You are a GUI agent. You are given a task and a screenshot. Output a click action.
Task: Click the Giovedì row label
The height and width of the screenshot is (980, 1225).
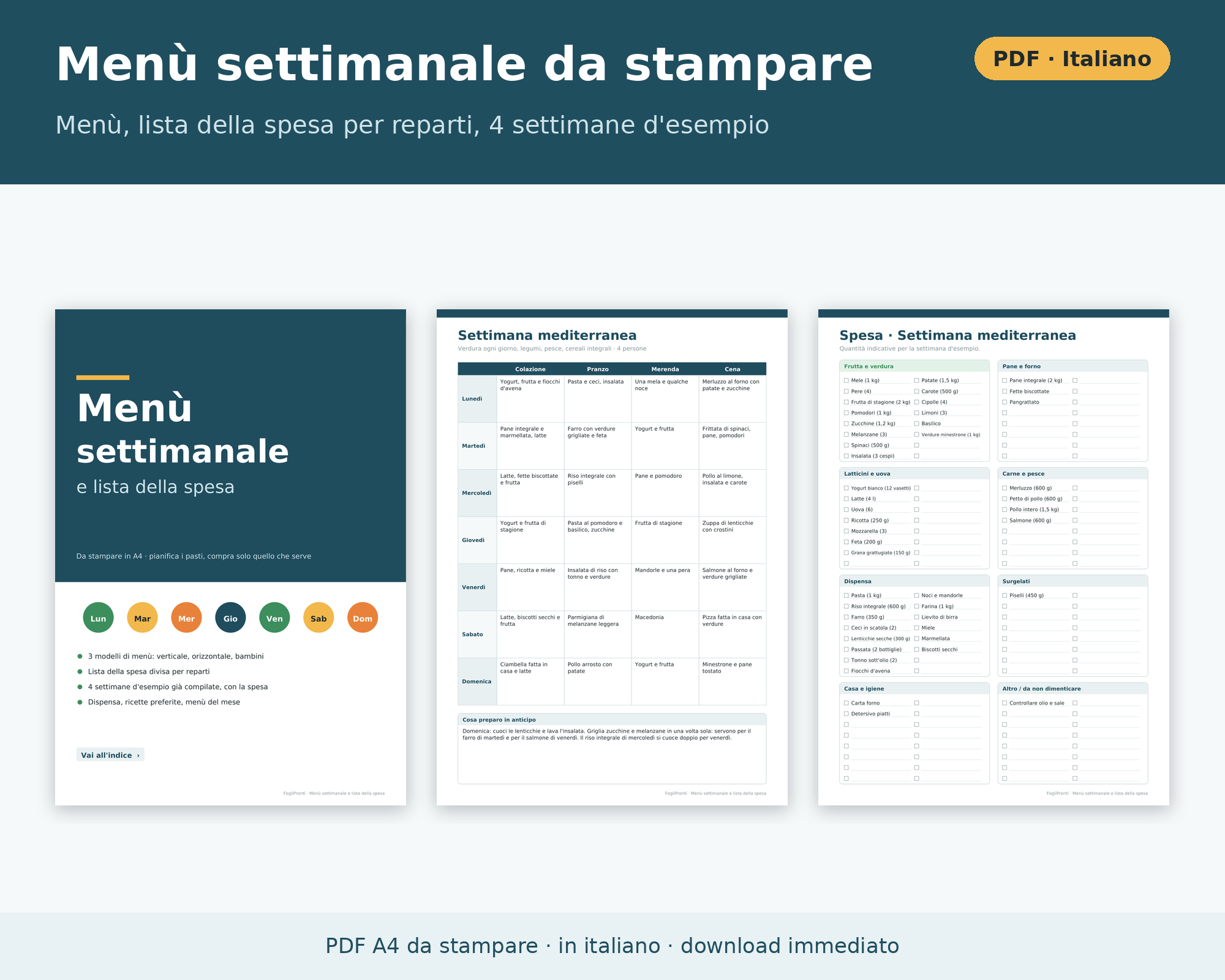[477, 540]
